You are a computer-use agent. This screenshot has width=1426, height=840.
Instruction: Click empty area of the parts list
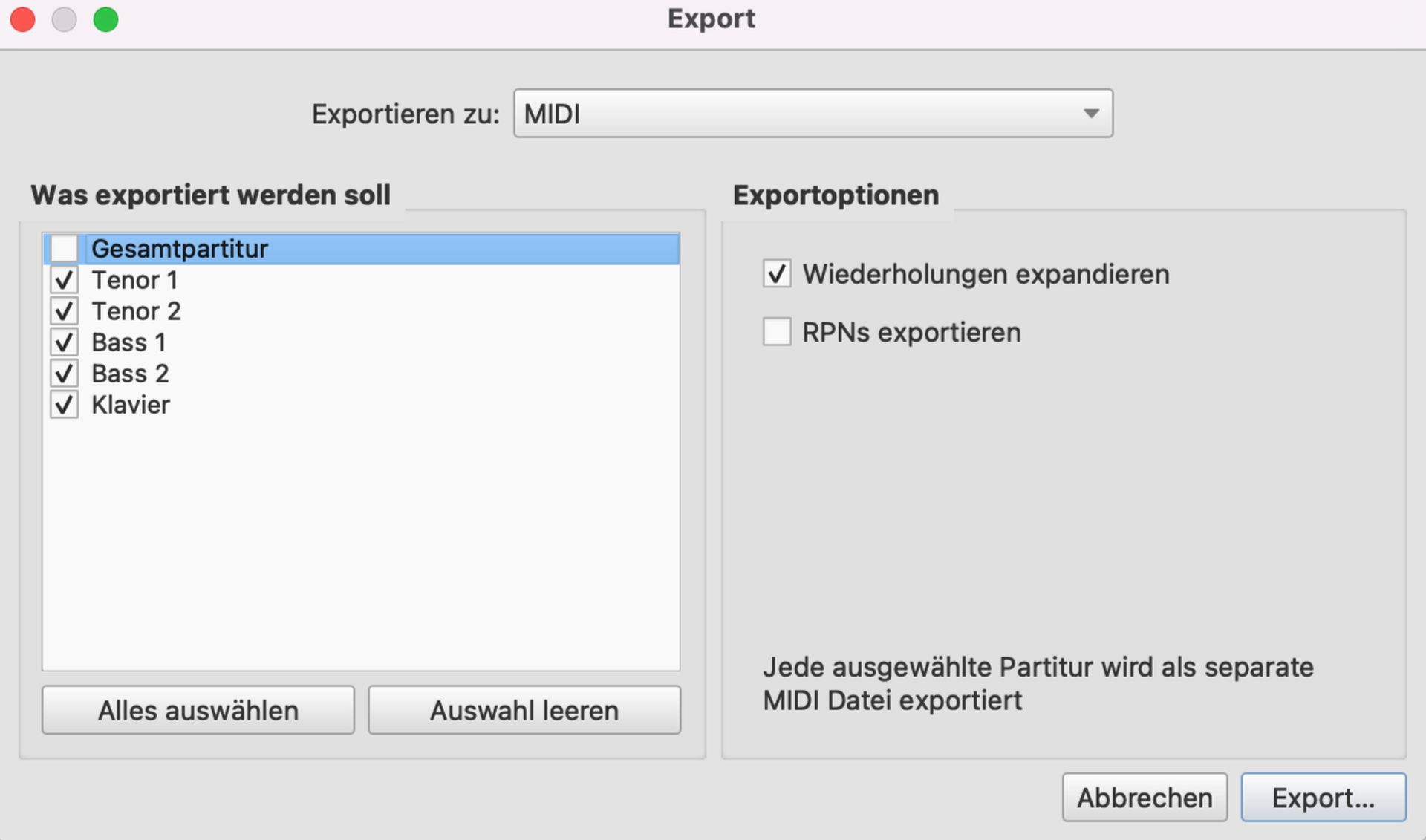361,542
